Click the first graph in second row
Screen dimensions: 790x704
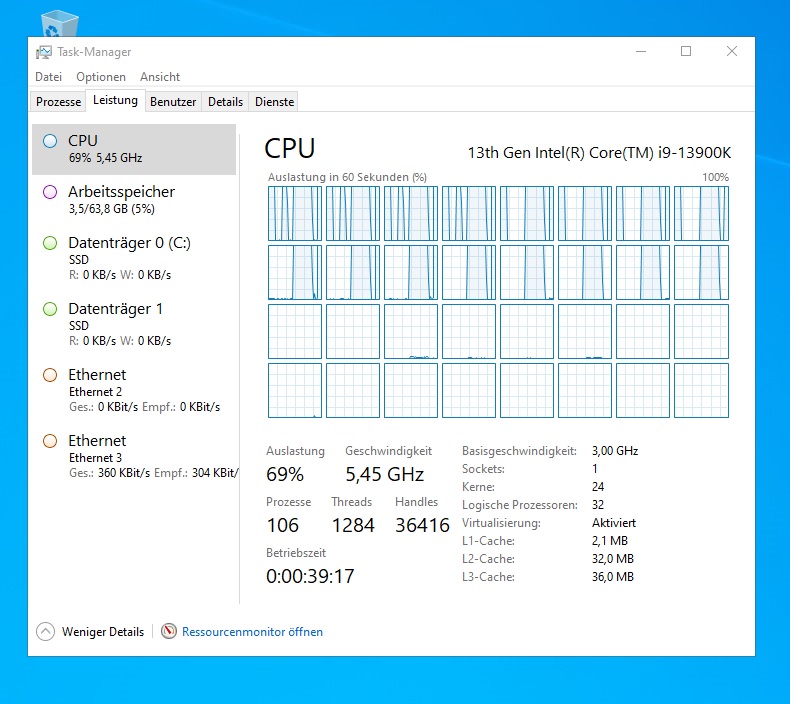pos(295,273)
